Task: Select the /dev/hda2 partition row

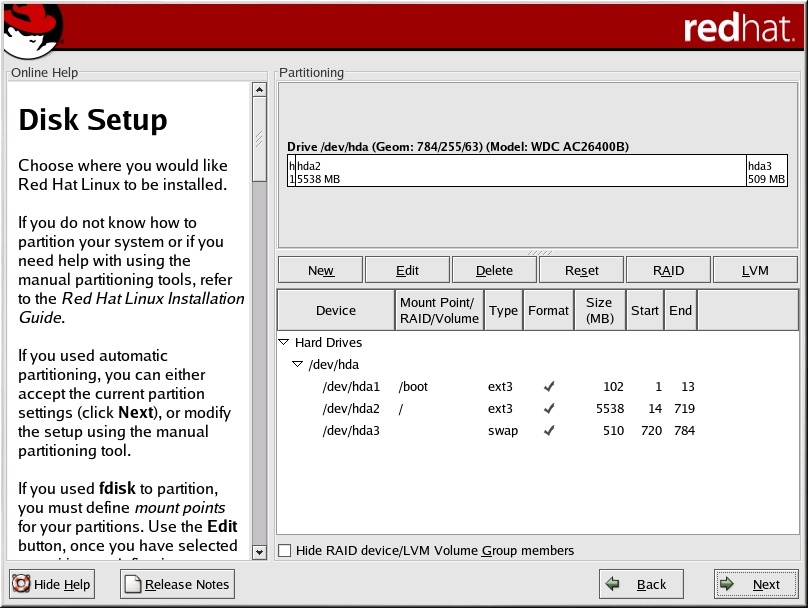Action: pos(351,409)
